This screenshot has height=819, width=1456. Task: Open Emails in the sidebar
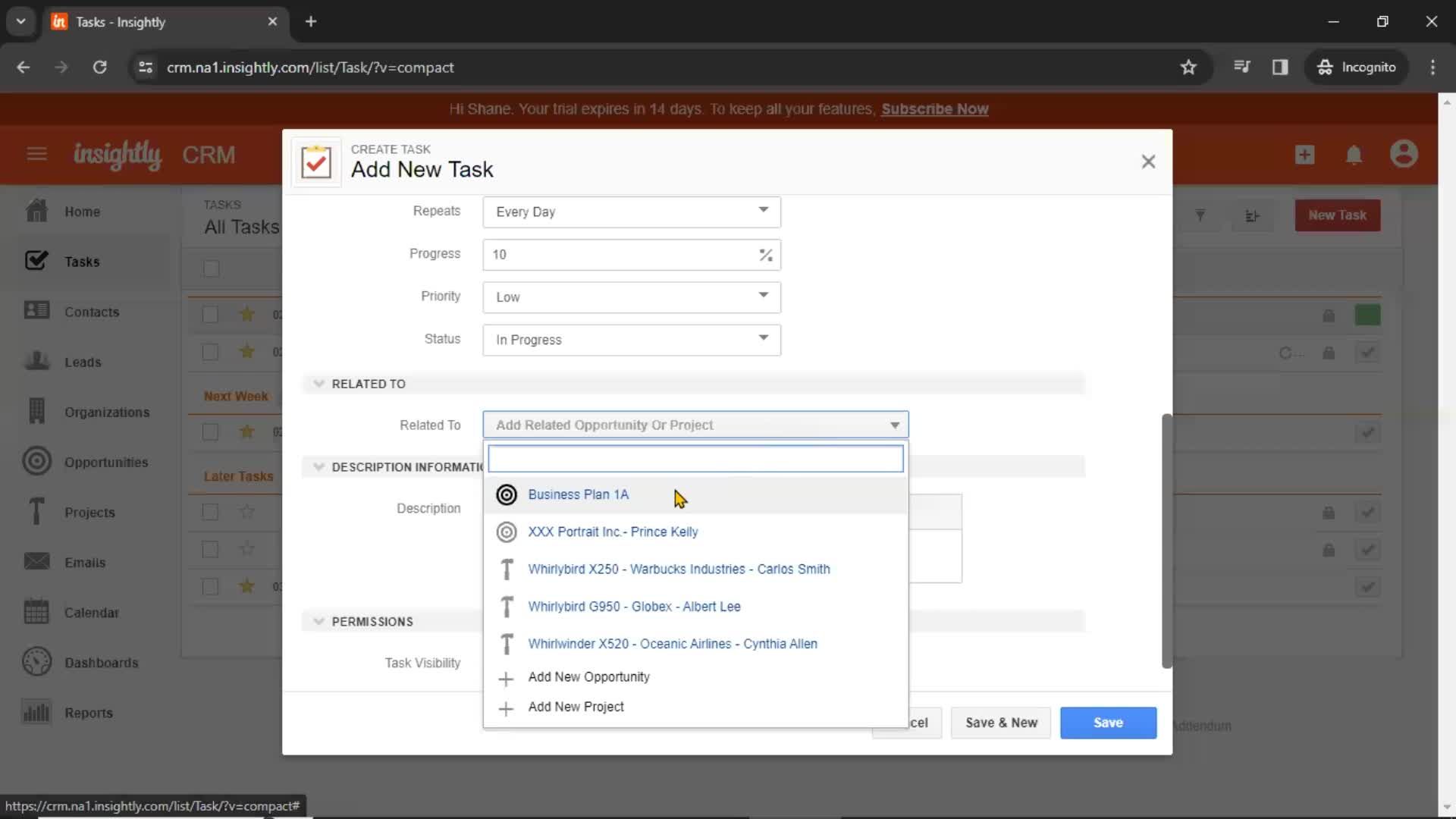[64, 562]
